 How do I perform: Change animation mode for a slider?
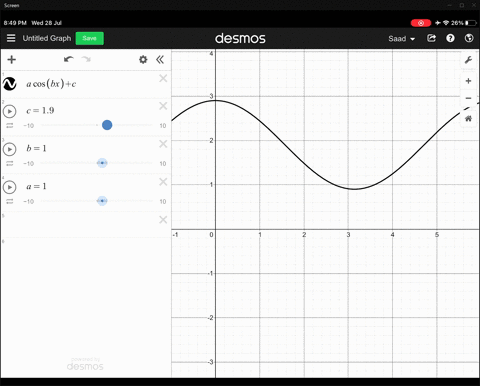10,202
